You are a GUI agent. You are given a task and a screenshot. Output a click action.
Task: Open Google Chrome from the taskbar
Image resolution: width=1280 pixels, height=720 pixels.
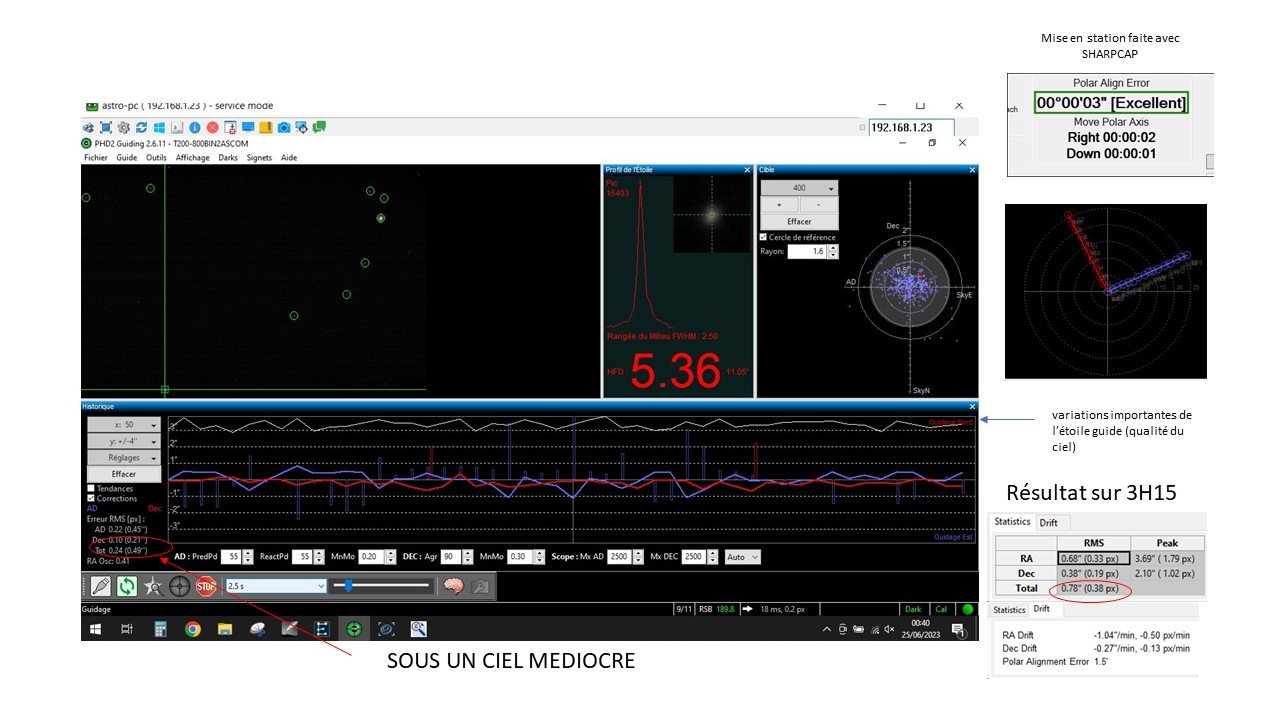click(x=193, y=629)
